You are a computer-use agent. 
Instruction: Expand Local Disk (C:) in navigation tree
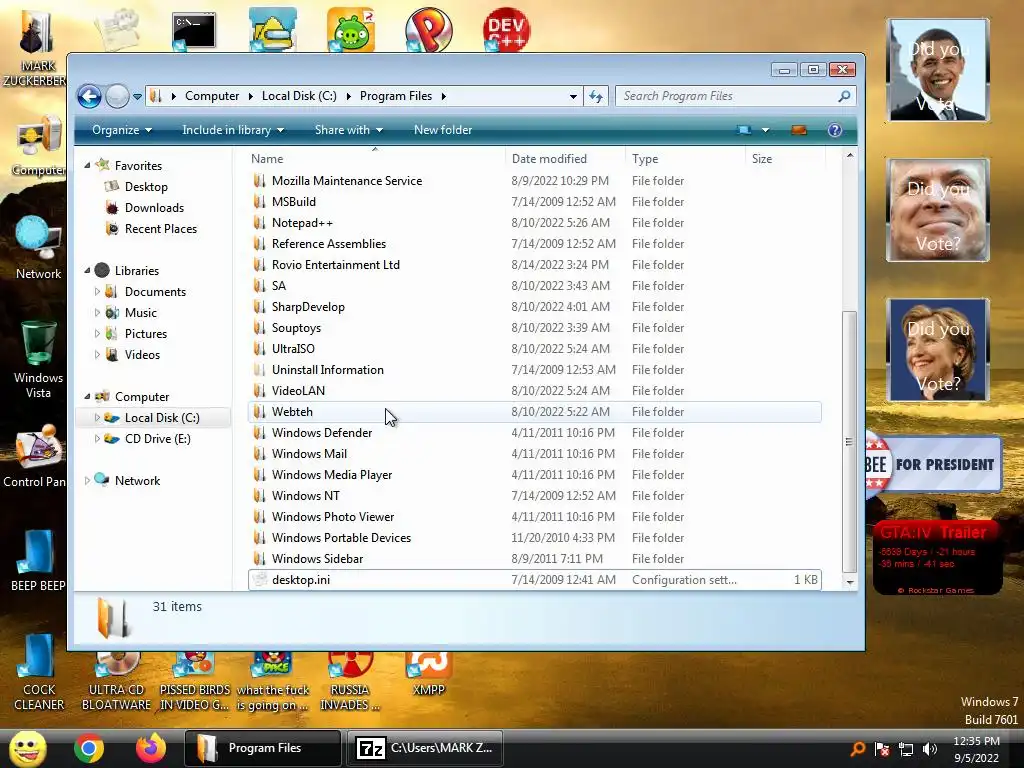[x=97, y=417]
